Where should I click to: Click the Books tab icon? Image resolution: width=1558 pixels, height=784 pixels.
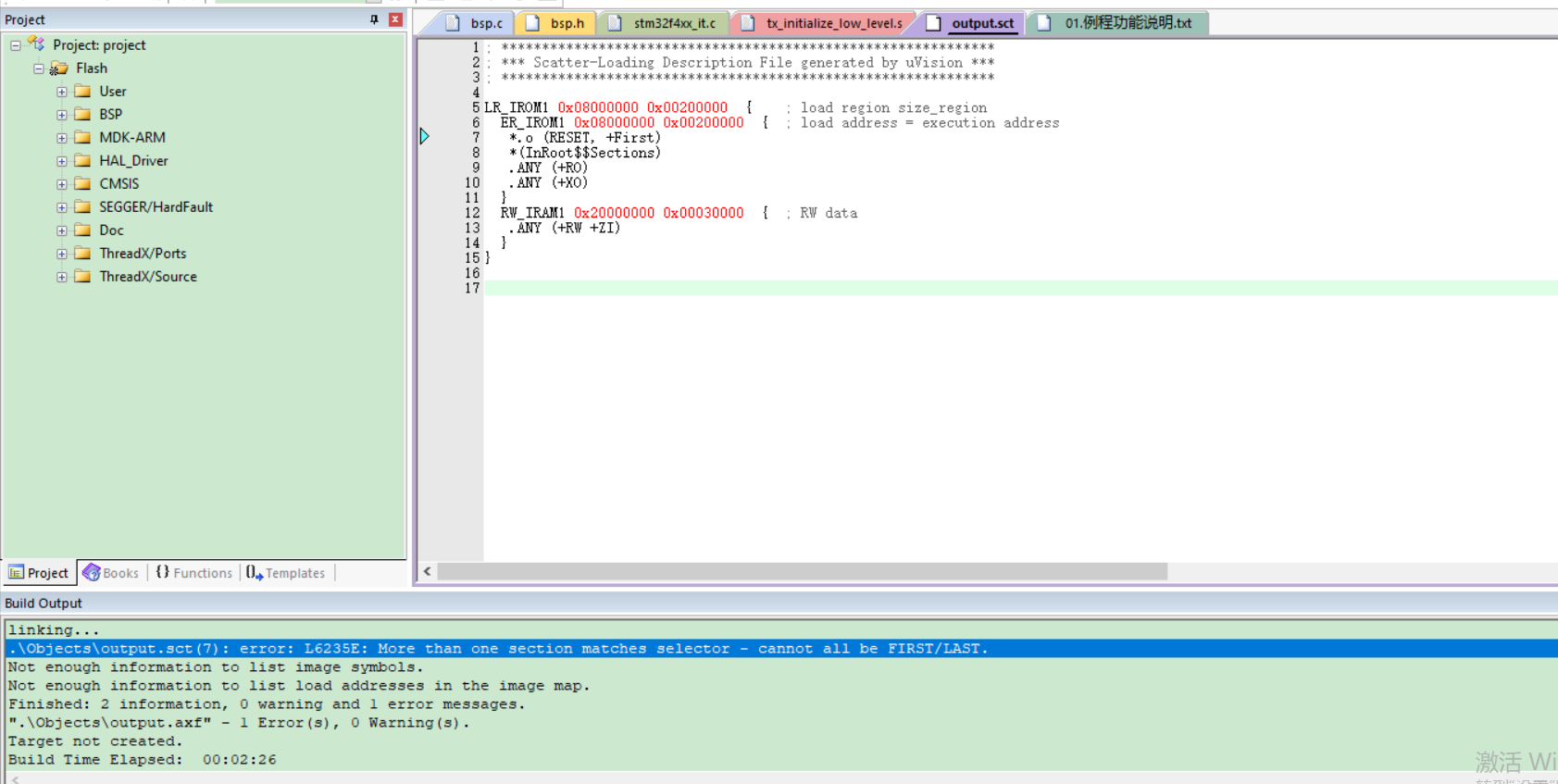tap(91, 573)
